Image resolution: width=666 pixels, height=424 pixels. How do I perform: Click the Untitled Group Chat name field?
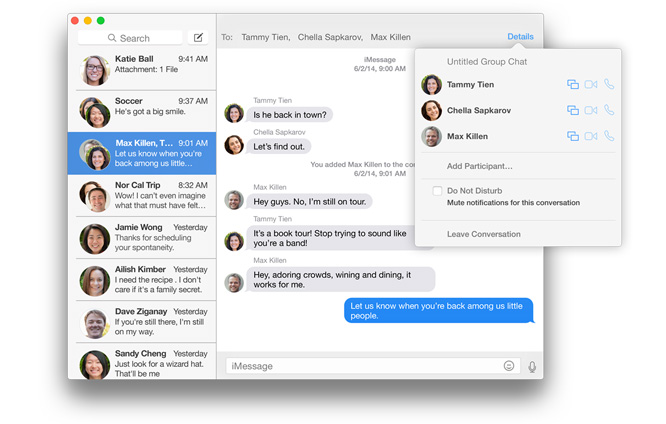click(x=487, y=62)
